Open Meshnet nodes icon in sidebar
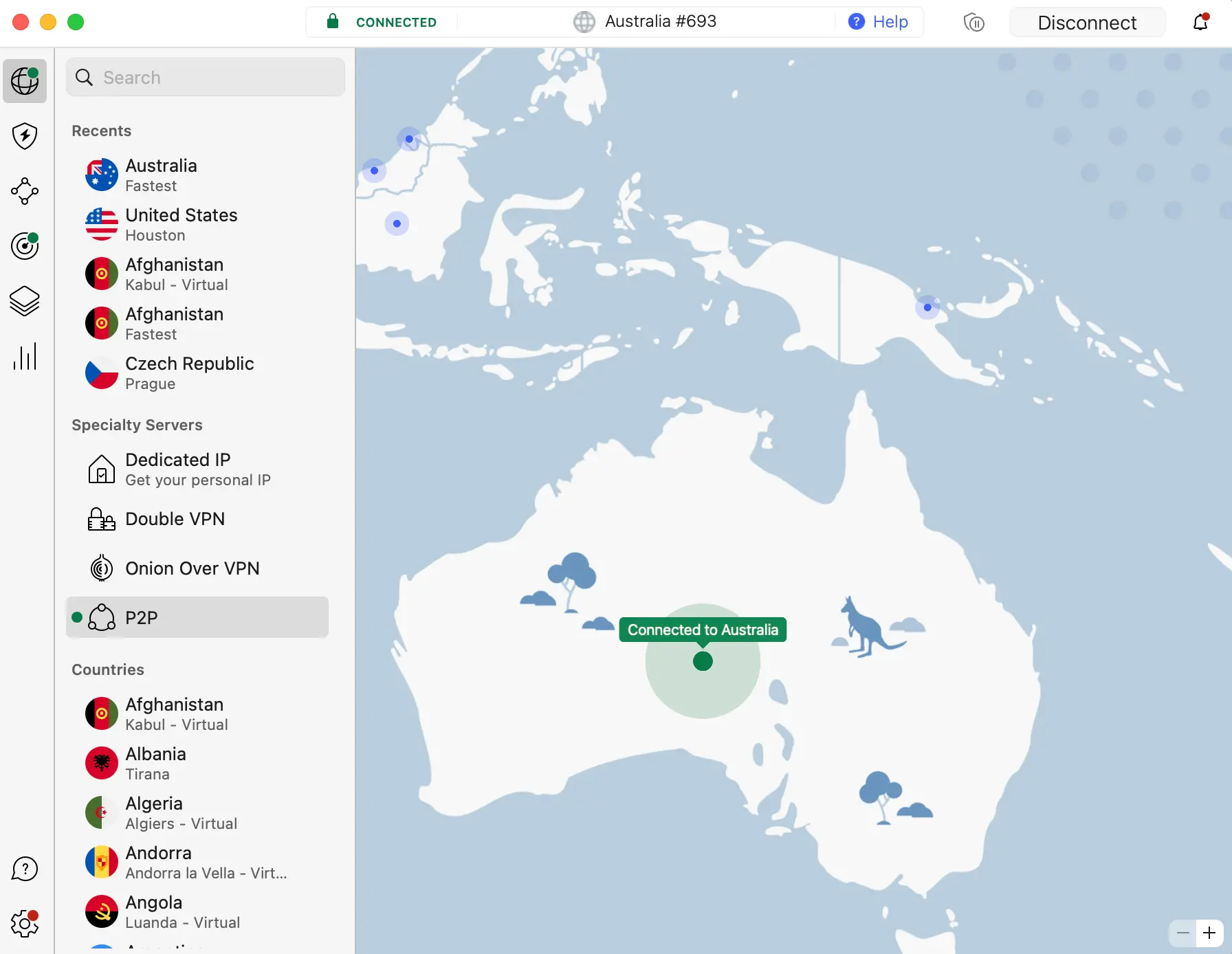Viewport: 1232px width, 954px height. pyautogui.click(x=25, y=191)
